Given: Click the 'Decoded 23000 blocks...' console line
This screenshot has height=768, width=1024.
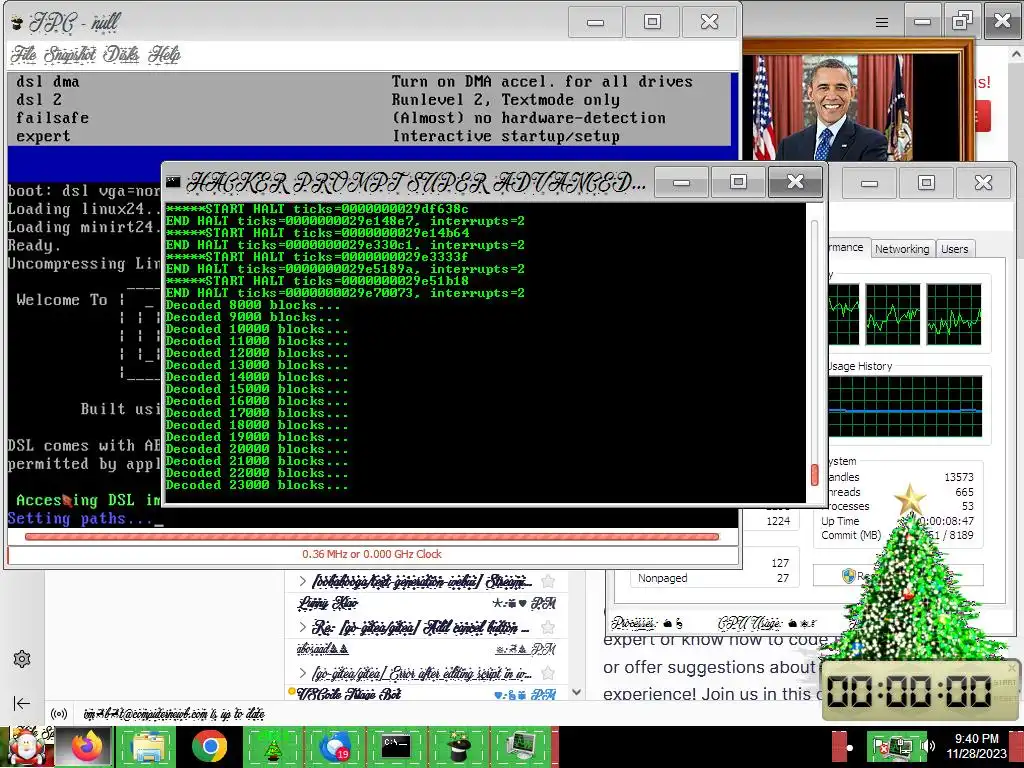Looking at the screenshot, I should coord(256,485).
